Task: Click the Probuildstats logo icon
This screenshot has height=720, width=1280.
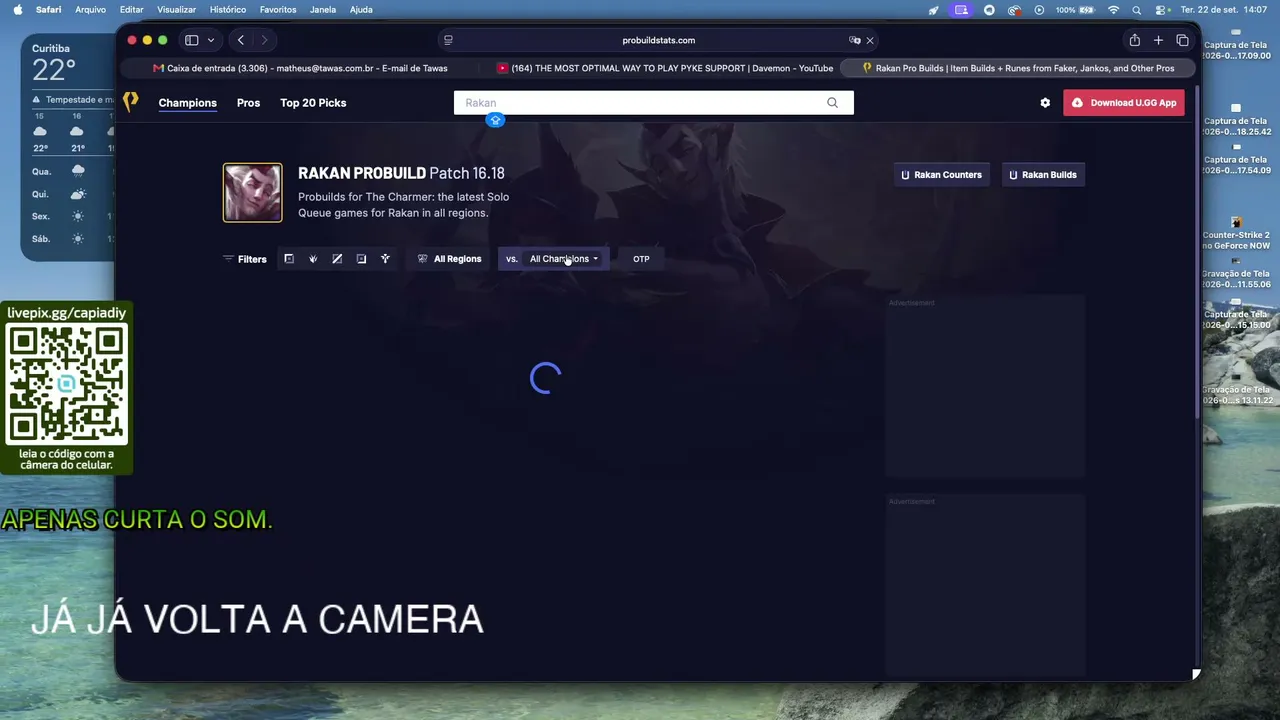Action: [130, 102]
